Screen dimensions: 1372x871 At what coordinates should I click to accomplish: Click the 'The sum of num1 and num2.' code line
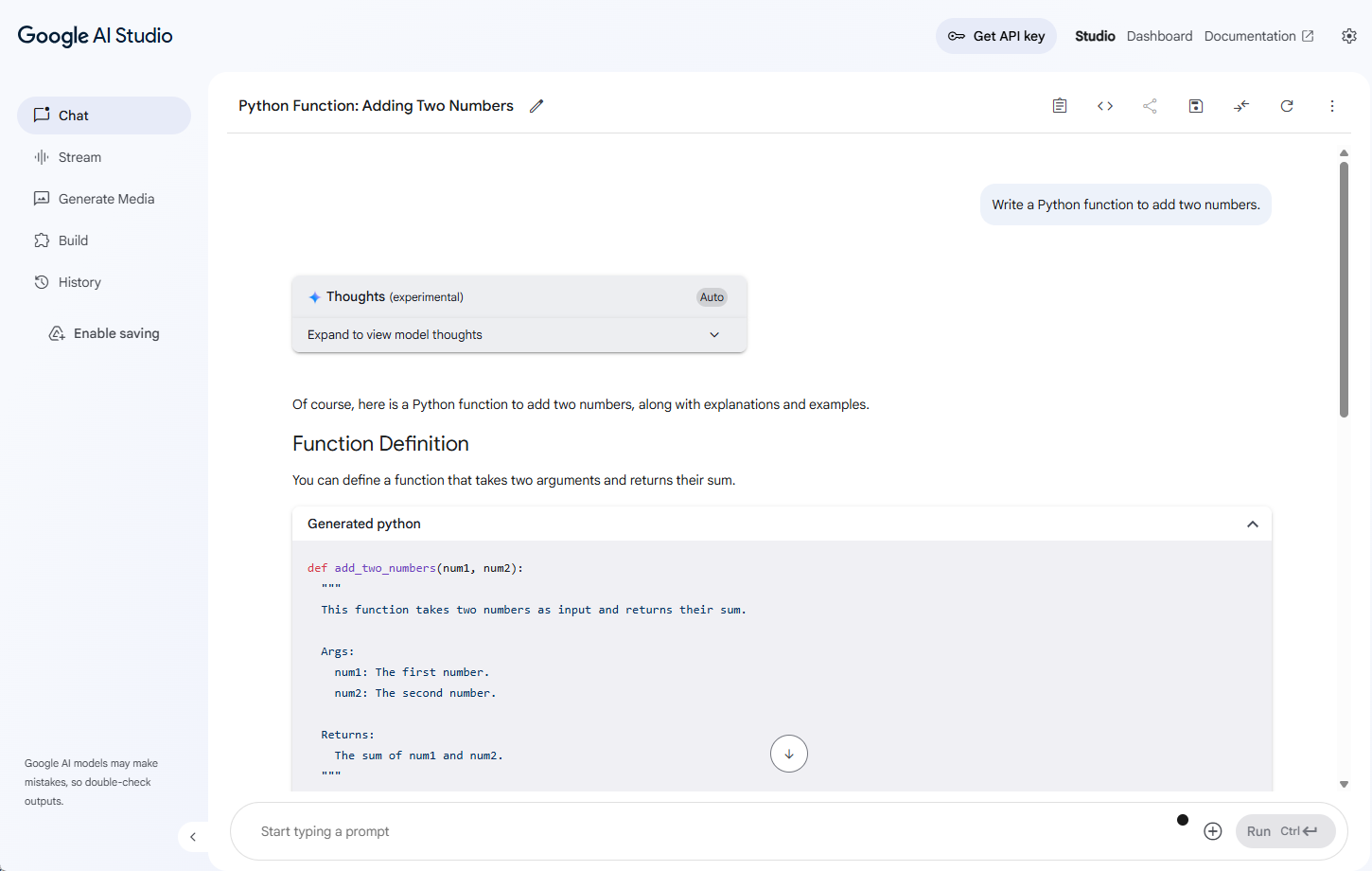418,755
